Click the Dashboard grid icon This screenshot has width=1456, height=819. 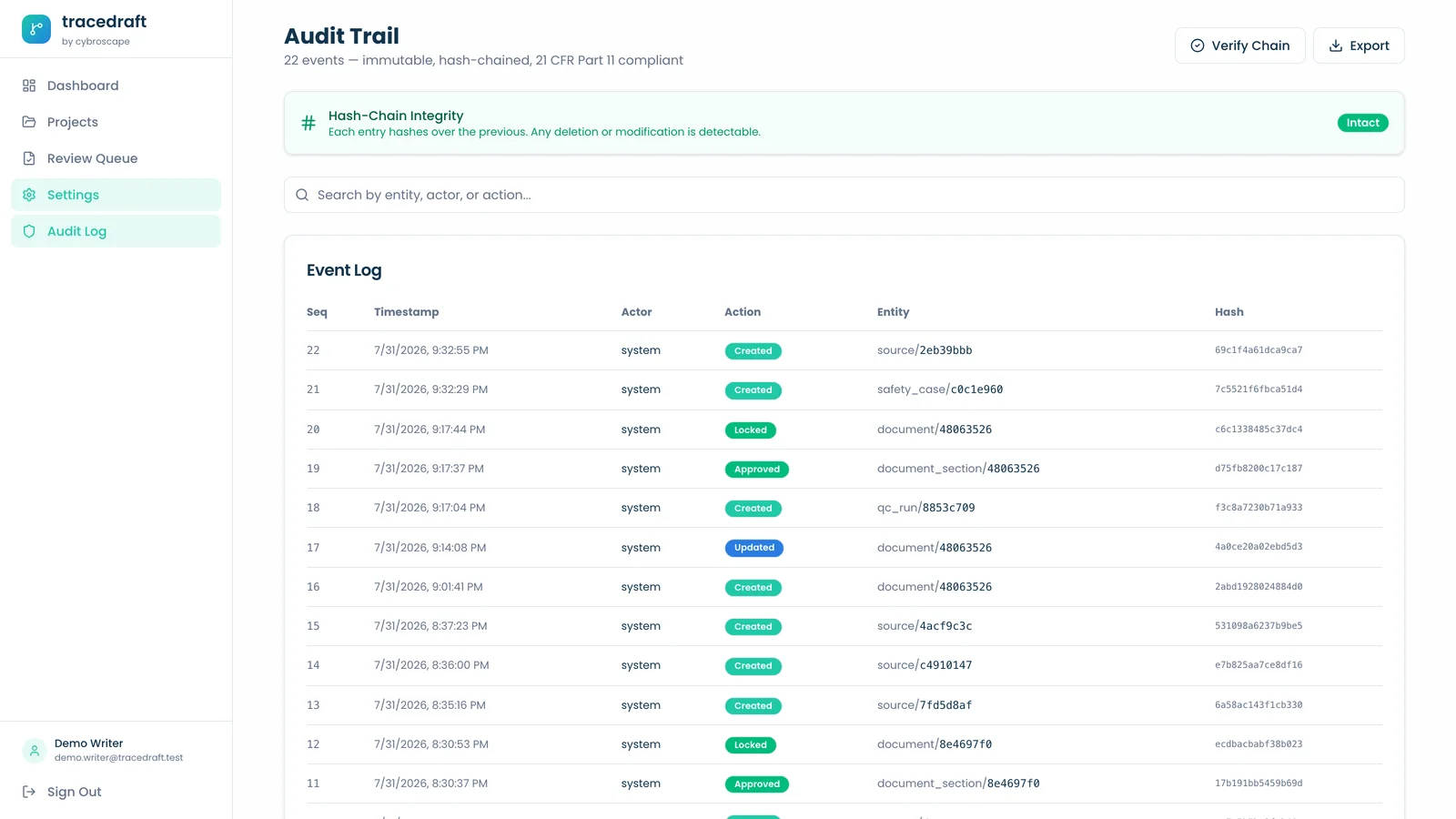pos(29,86)
